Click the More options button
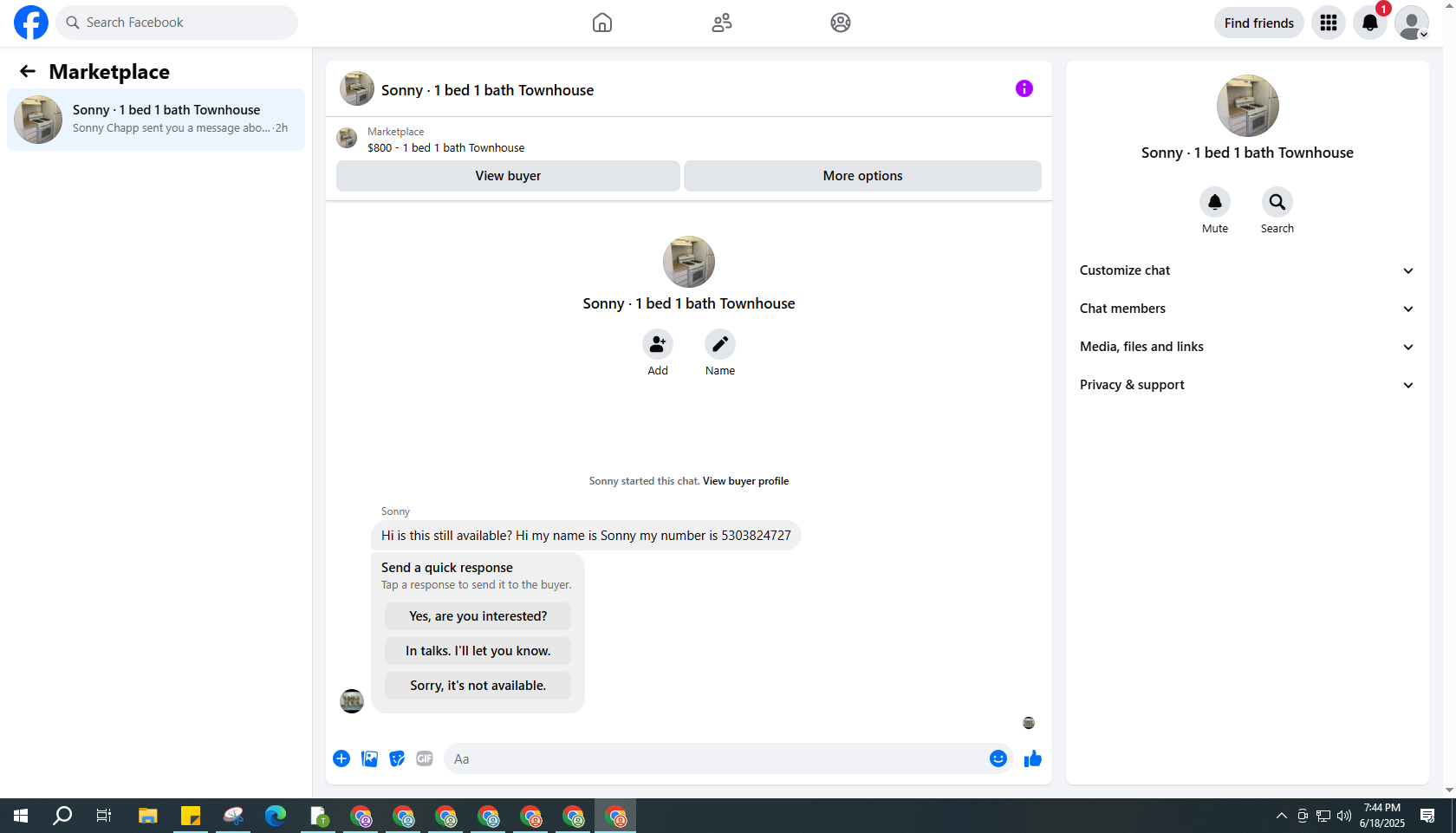This screenshot has width=1456, height=833. 863,176
